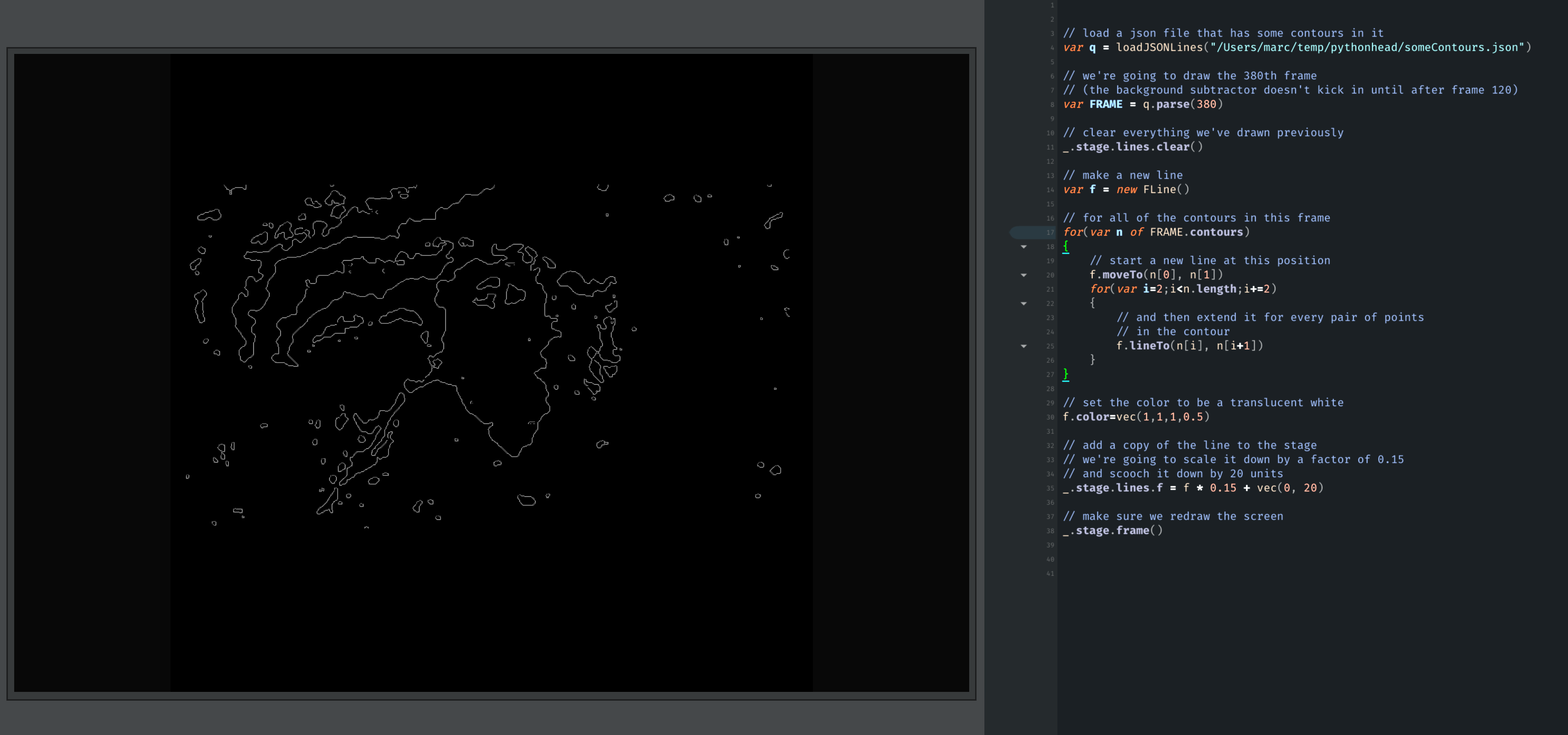Click the q.parse(380) frame number
The width and height of the screenshot is (1568, 735).
point(1206,104)
